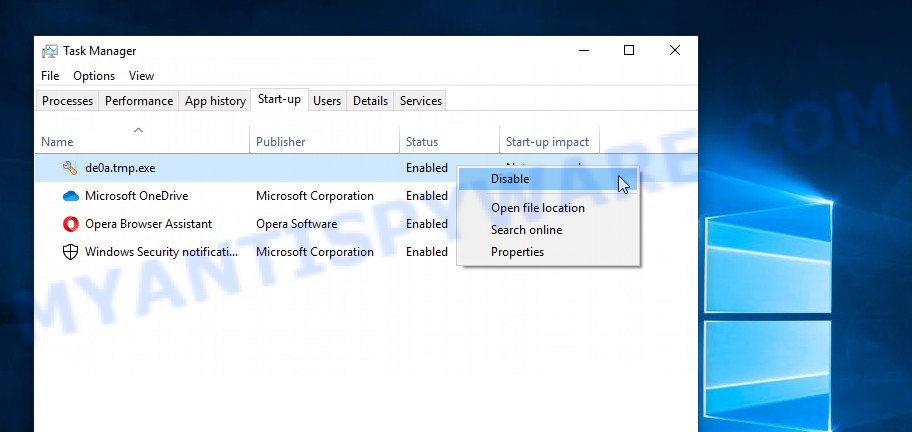The image size is (912, 432).
Task: Close the Task Manager window
Action: (x=675, y=51)
